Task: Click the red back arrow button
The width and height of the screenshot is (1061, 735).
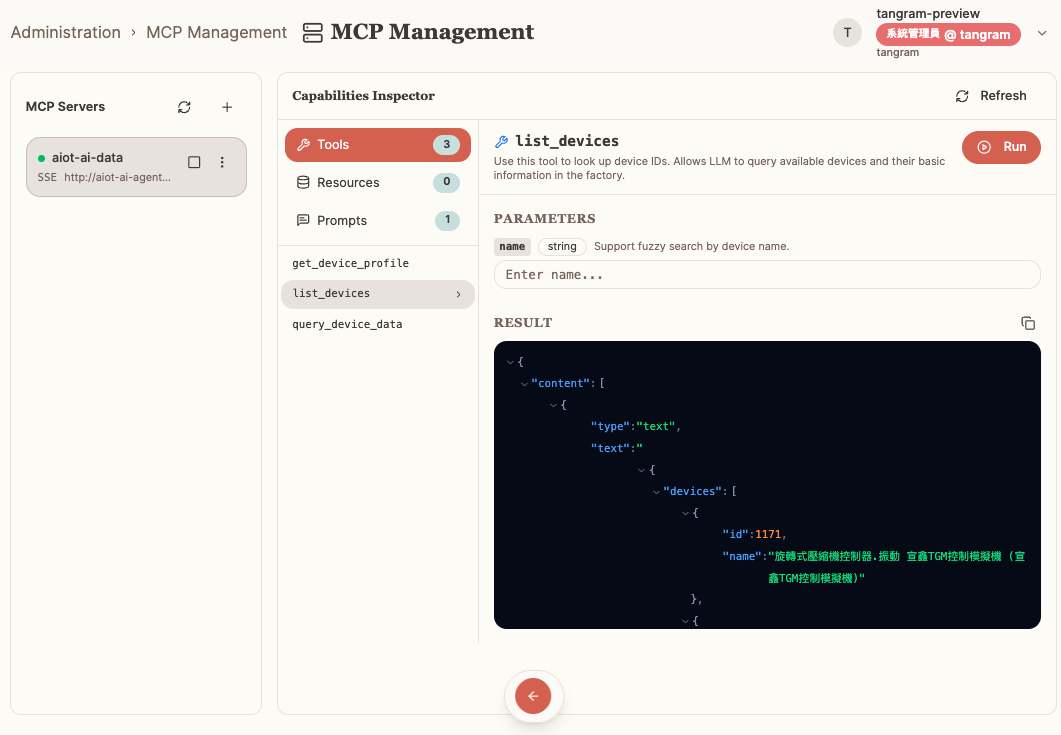Action: pos(533,696)
